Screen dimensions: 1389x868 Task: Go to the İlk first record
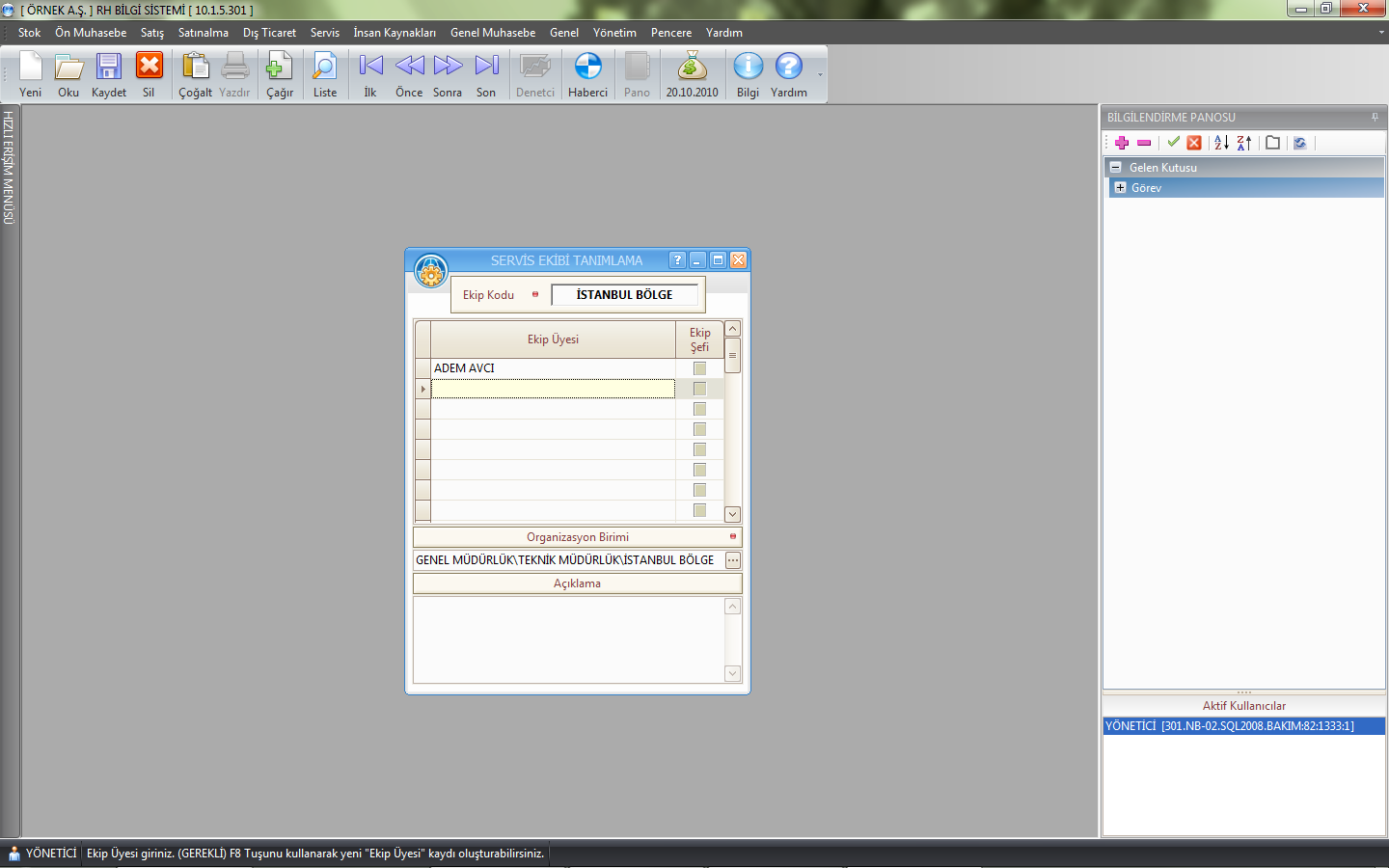(370, 68)
